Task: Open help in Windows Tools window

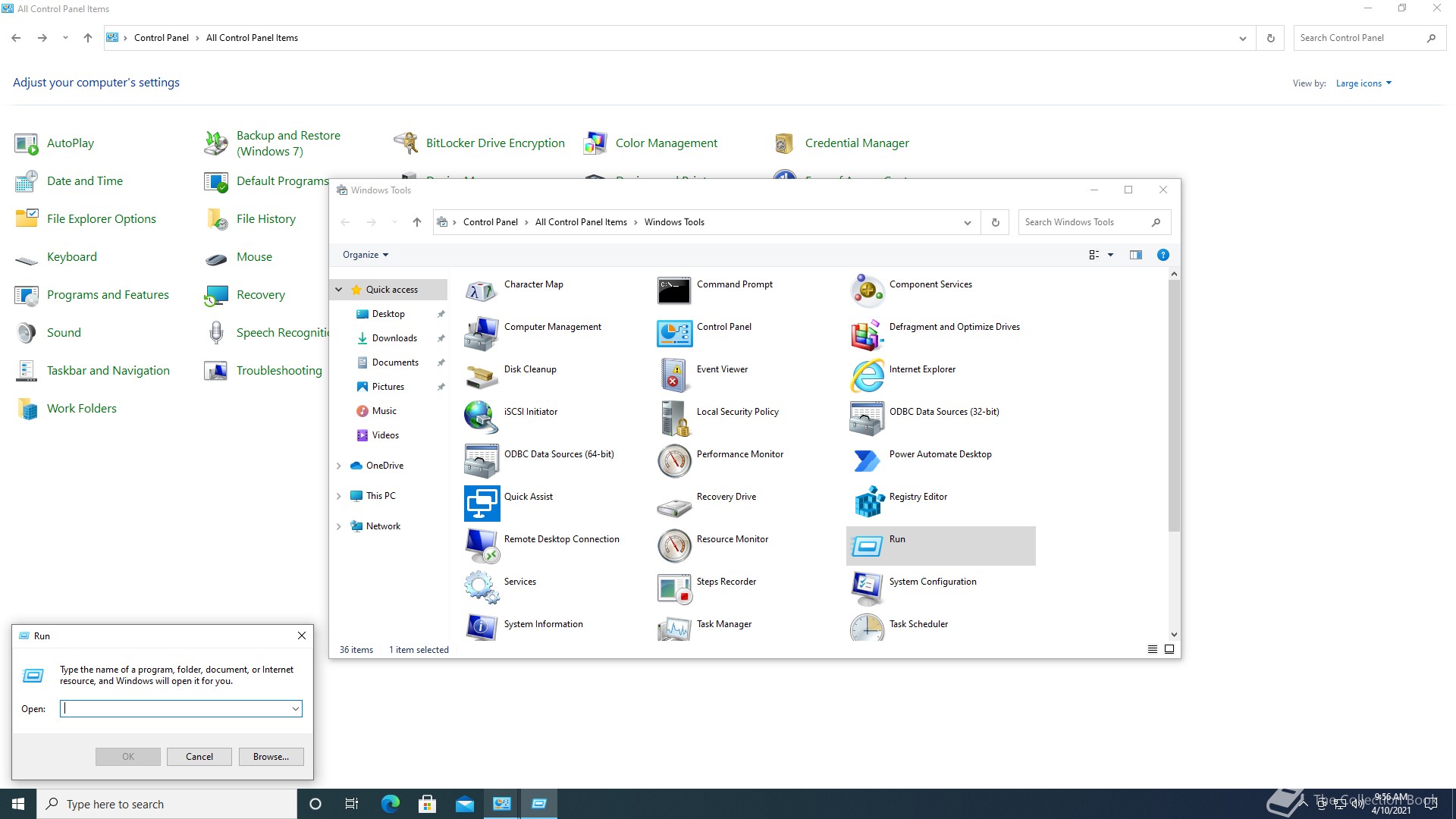Action: [x=1163, y=255]
